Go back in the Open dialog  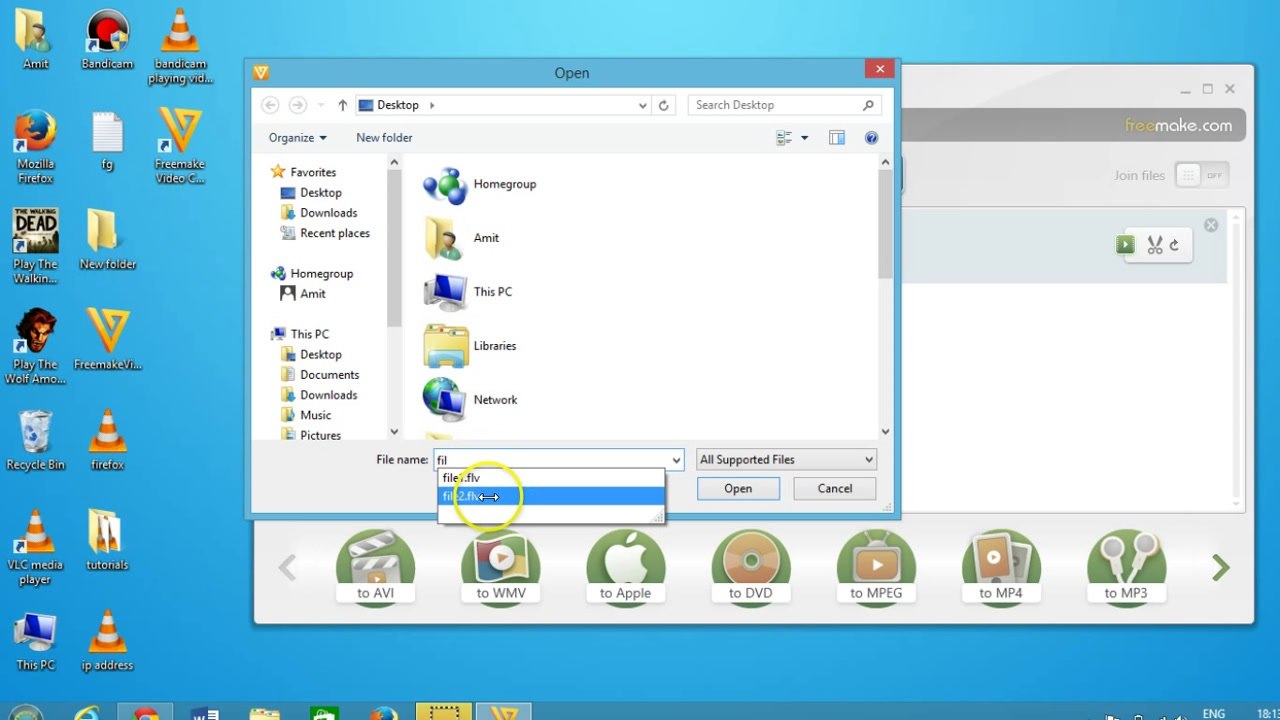click(270, 105)
